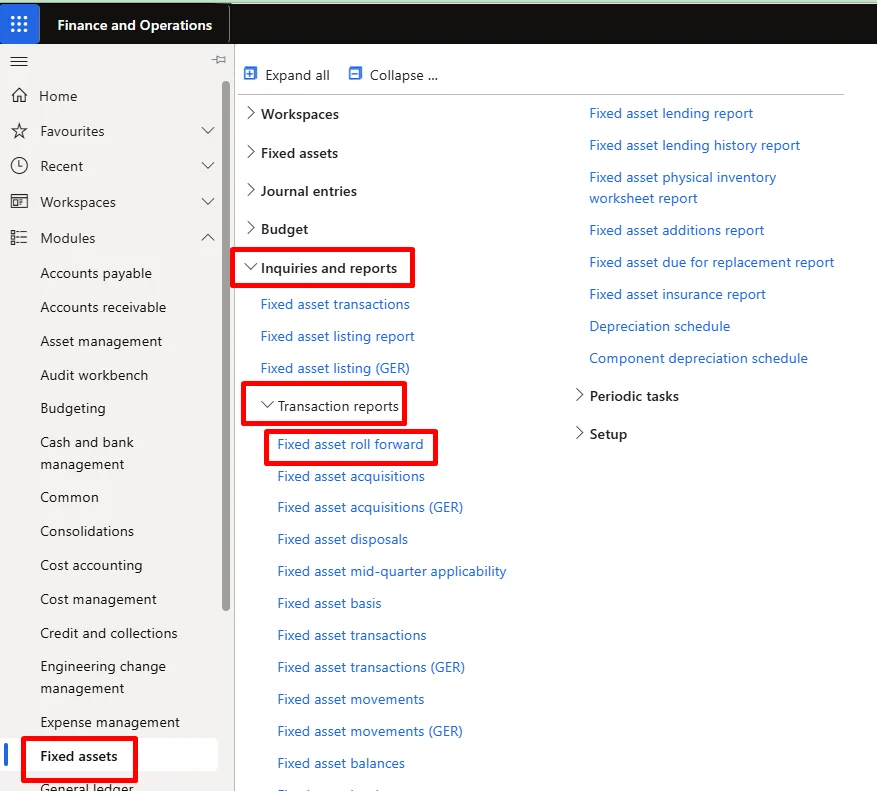Image resolution: width=877 pixels, height=791 pixels.
Task: Open Fixed asset movements (GER)
Action: tap(370, 731)
